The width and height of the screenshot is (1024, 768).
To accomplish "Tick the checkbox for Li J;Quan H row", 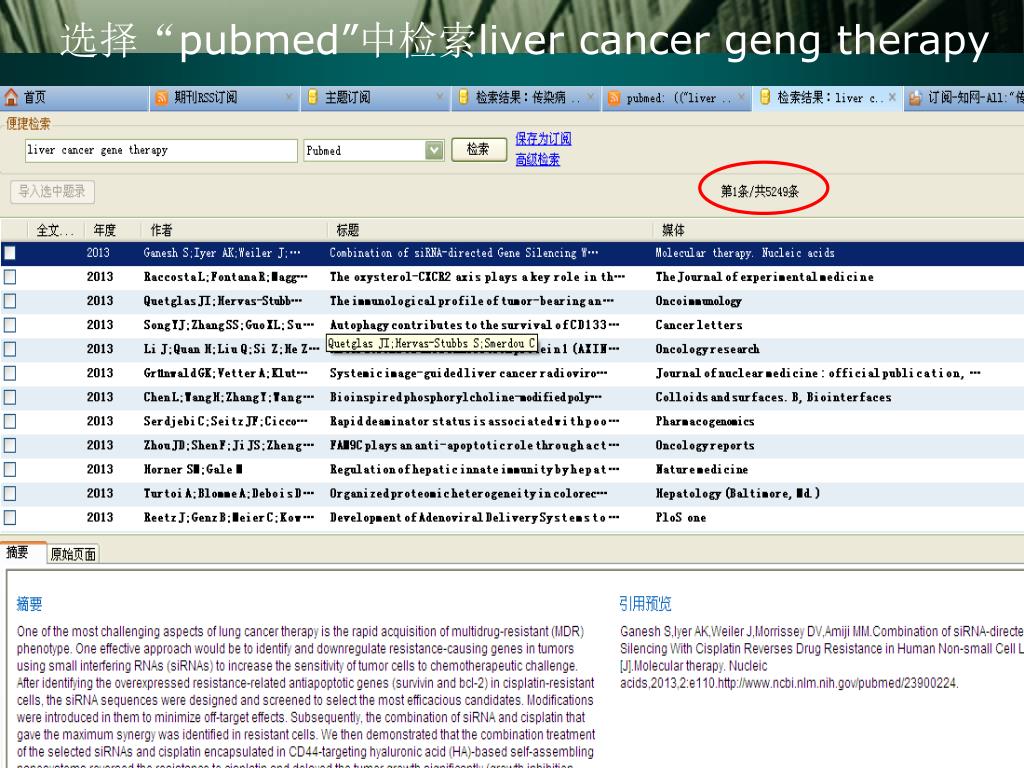I will tap(10, 349).
